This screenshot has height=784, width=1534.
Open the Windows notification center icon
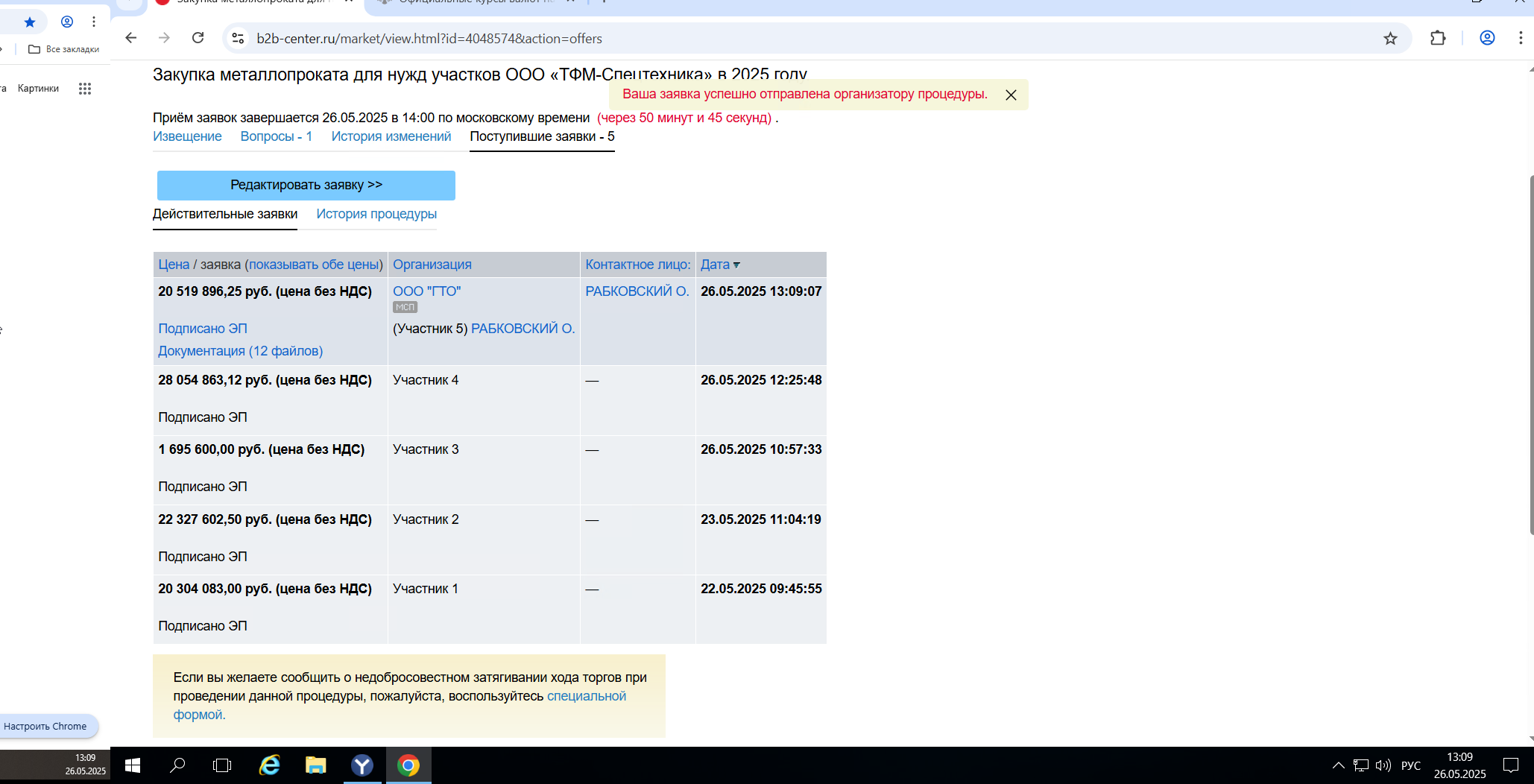click(1511, 765)
